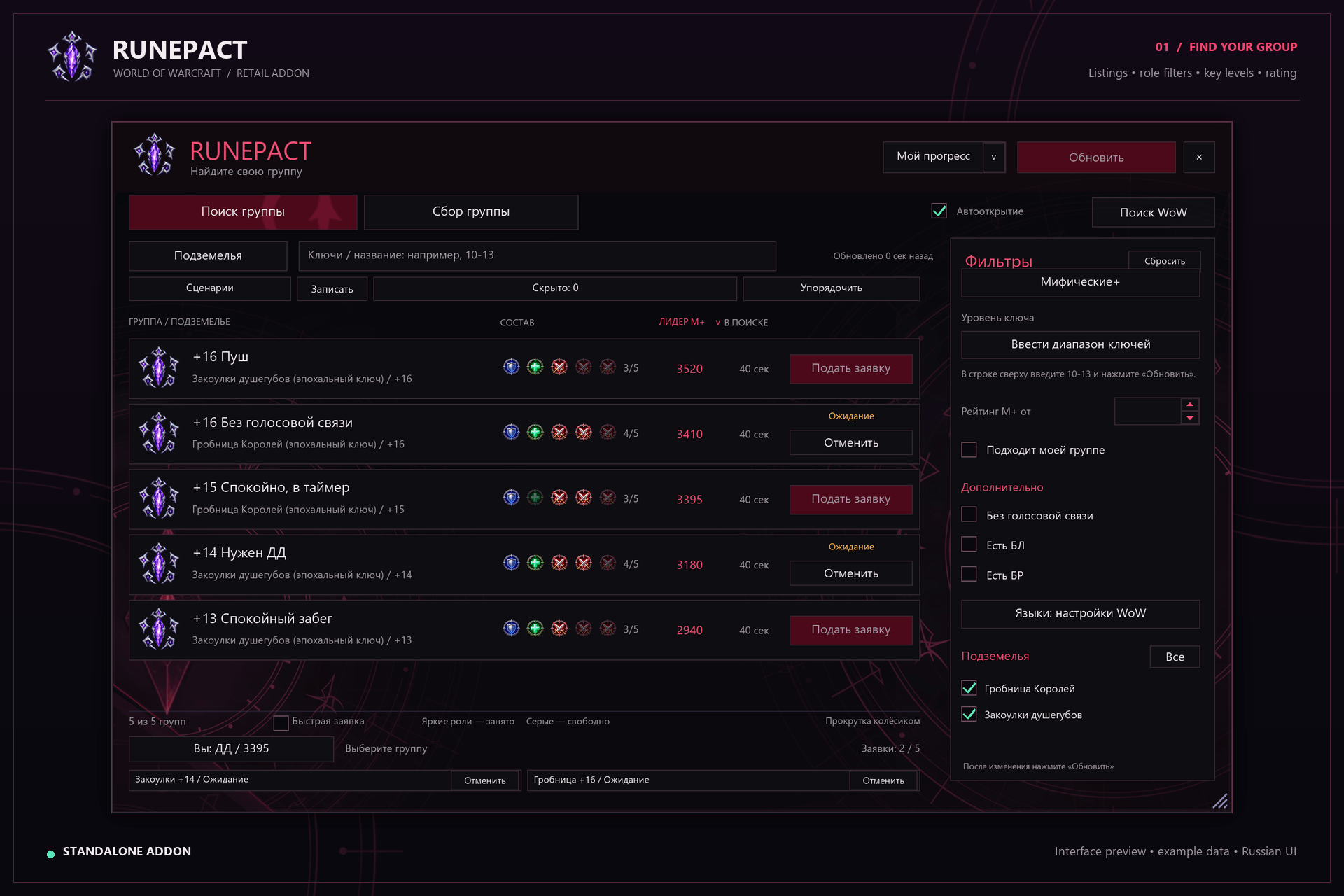Select the Сценарии category
1344x896 pixels.
[x=210, y=288]
